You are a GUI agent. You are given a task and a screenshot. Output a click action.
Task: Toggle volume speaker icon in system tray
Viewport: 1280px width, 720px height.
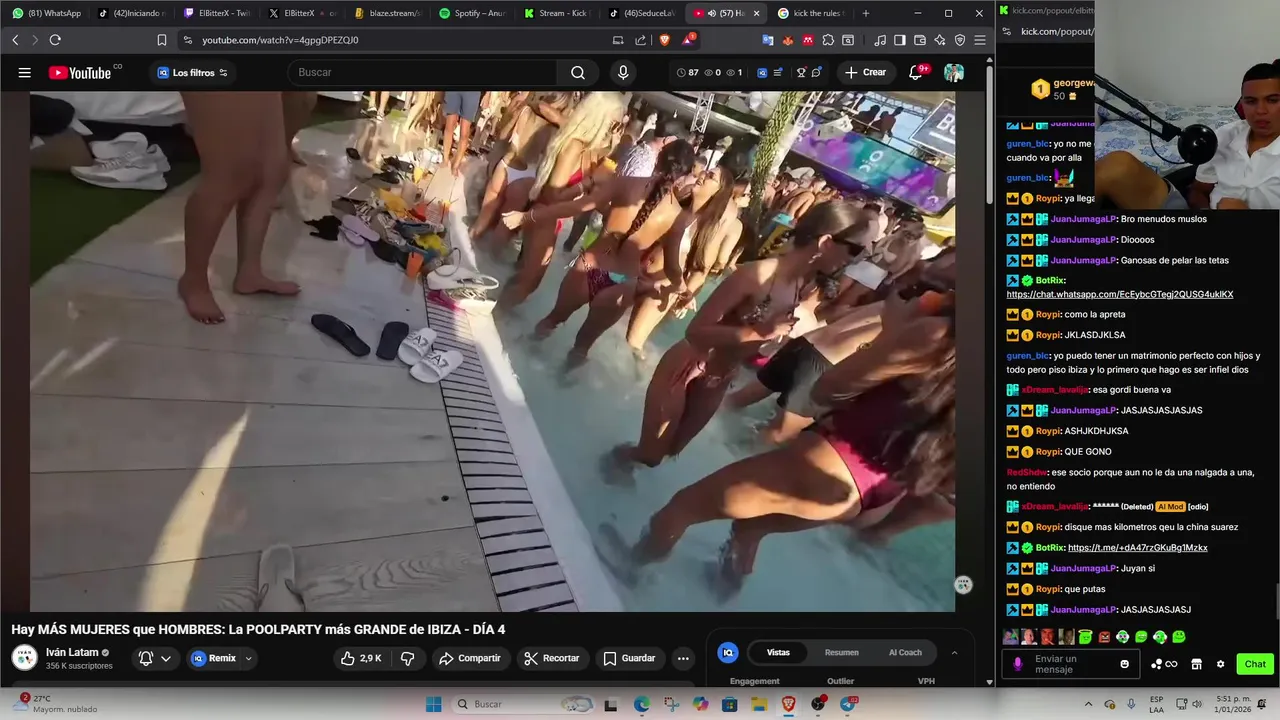(x=1199, y=704)
